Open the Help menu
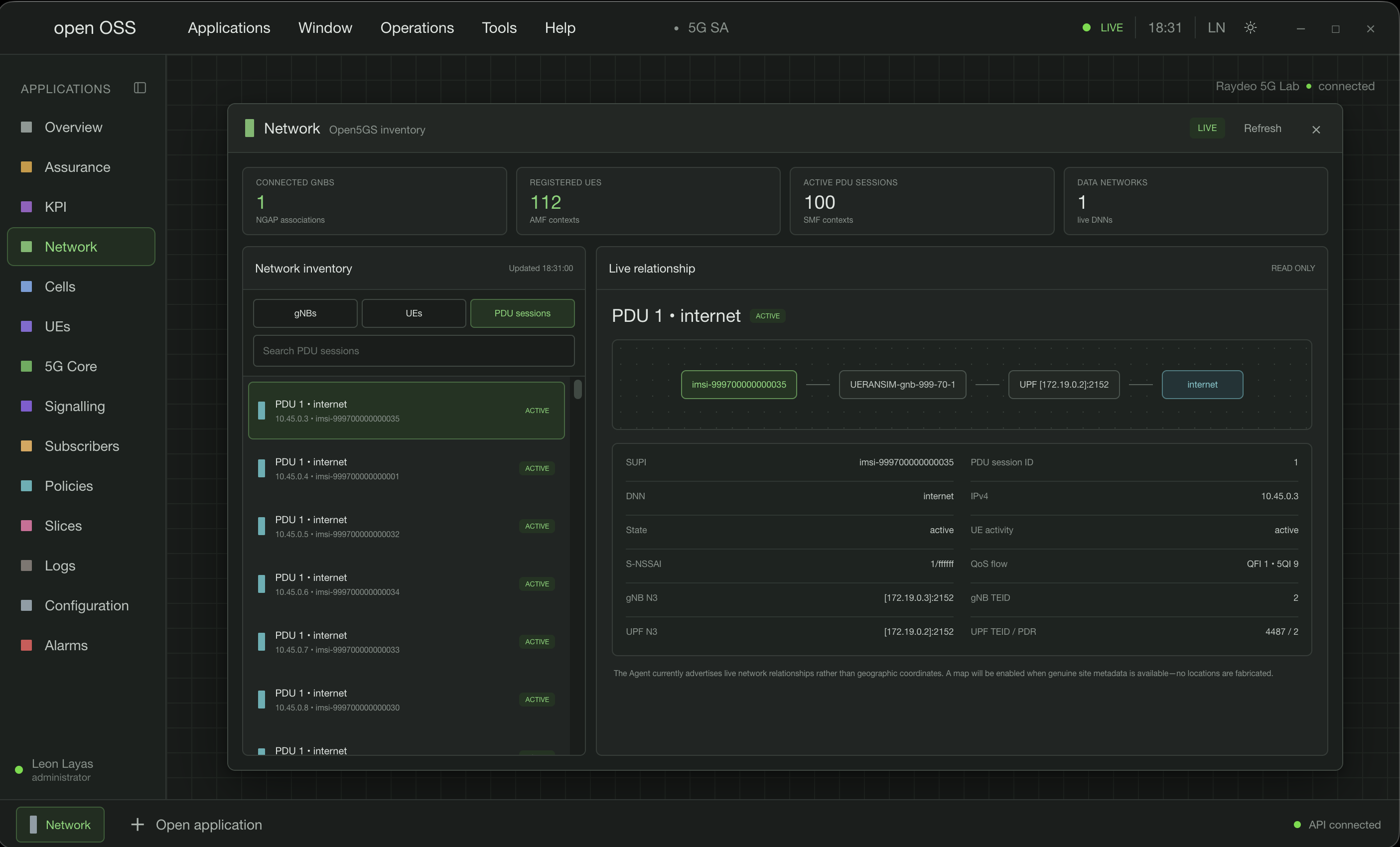This screenshot has width=1400, height=847. (560, 27)
